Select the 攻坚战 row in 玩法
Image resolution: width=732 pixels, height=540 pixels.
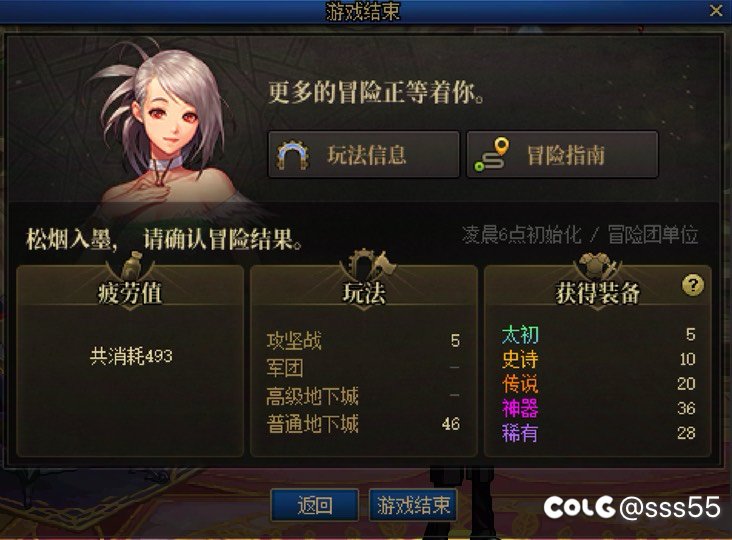[x=363, y=341]
